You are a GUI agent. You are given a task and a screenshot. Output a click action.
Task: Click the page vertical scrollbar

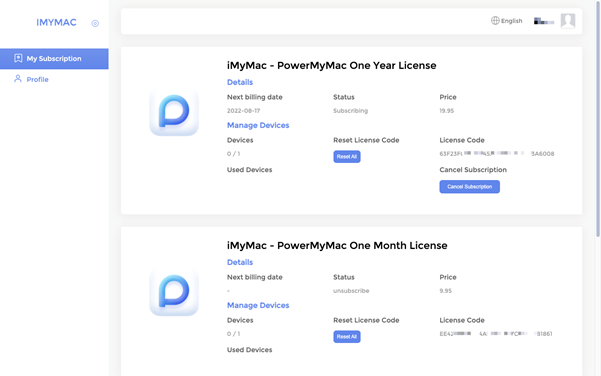pyautogui.click(x=598, y=119)
